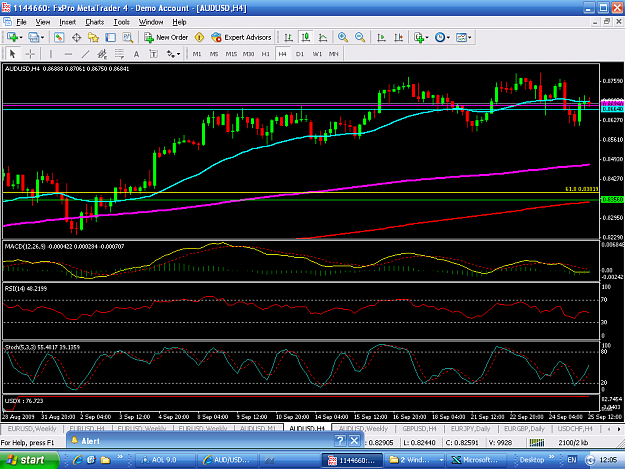Expand the Periods dropdown arrow
The height and width of the screenshot is (469, 625).
[x=448, y=37]
